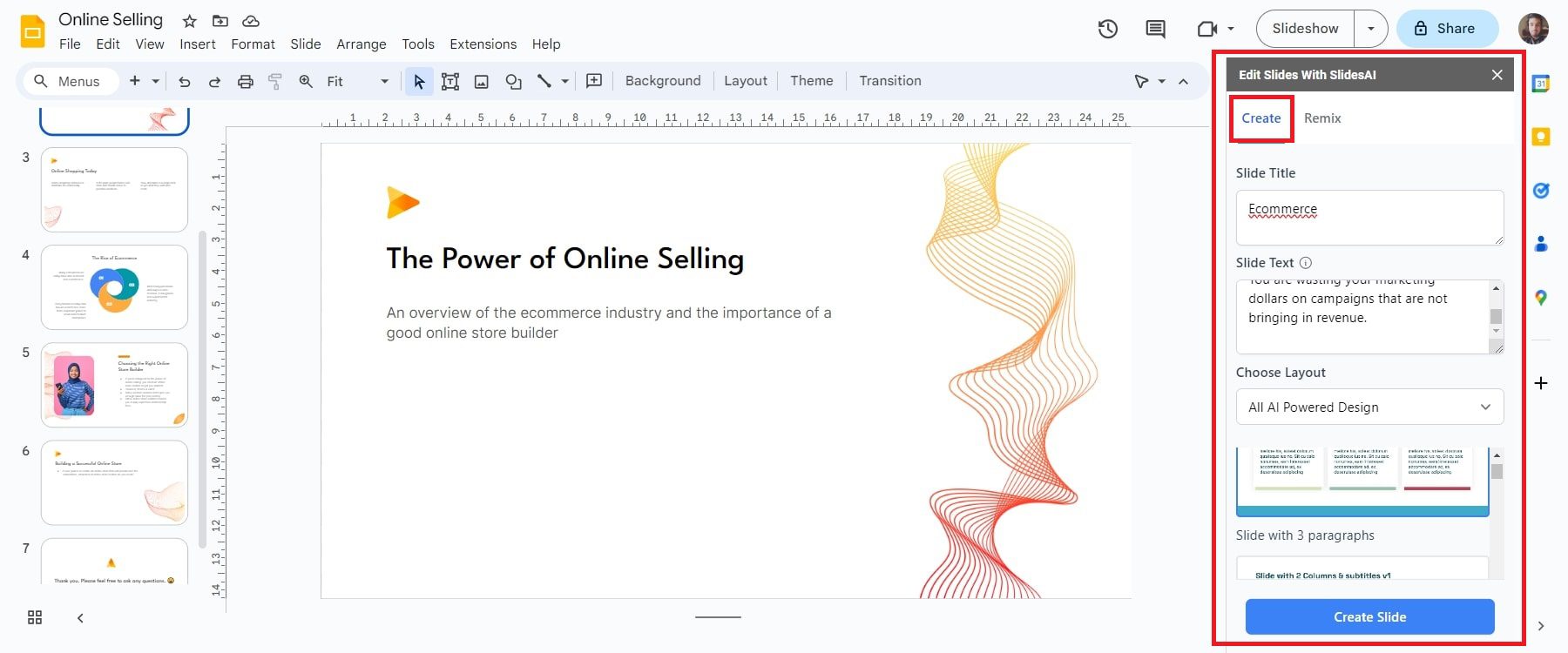
Task: Open the grid view of slides
Action: click(35, 617)
